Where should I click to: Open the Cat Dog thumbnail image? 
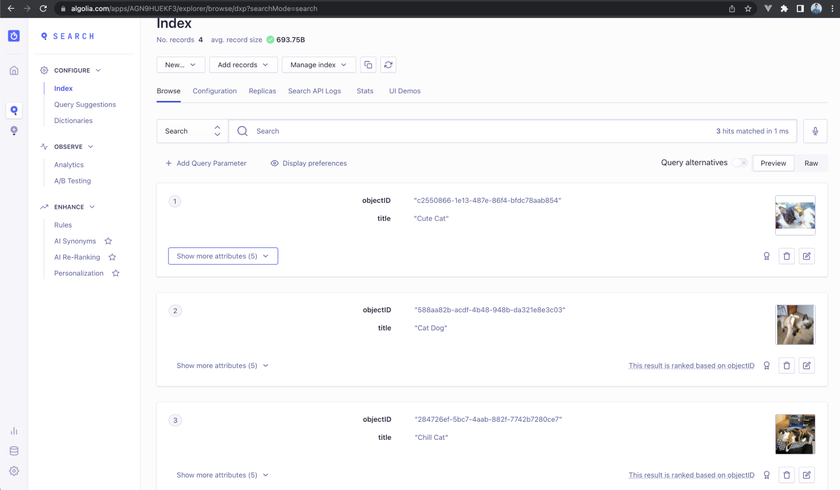[795, 325]
